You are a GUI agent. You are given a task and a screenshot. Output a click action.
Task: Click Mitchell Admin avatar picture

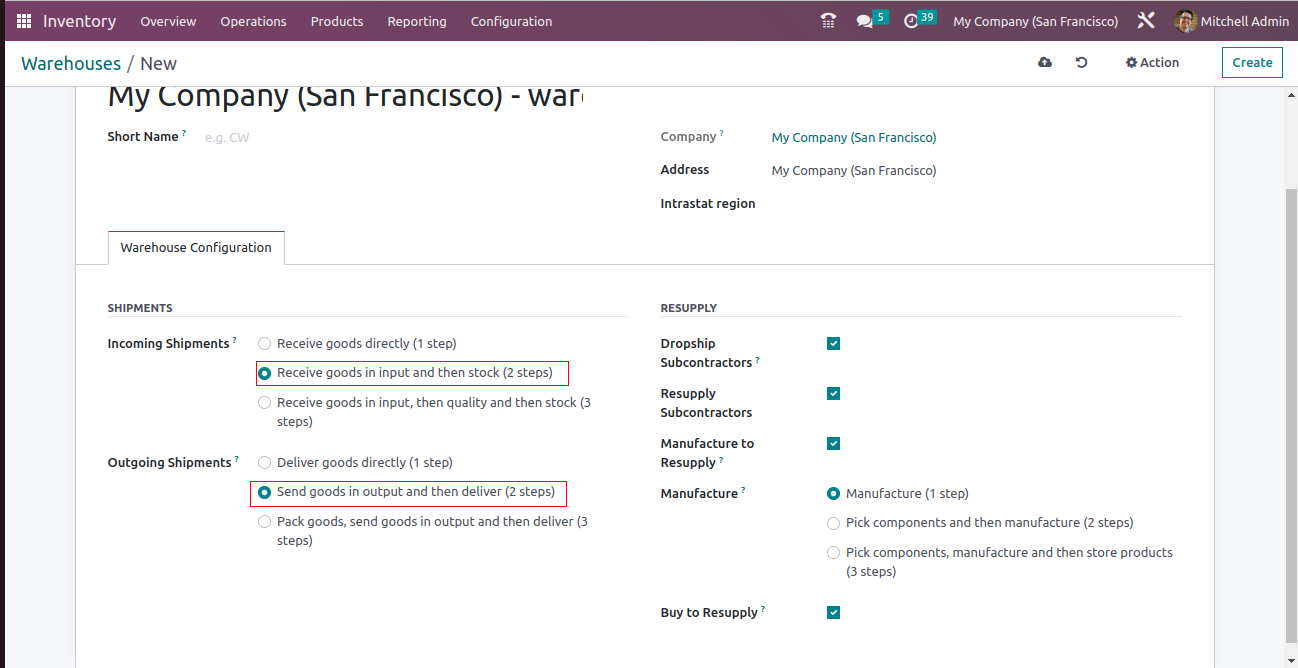point(1186,21)
